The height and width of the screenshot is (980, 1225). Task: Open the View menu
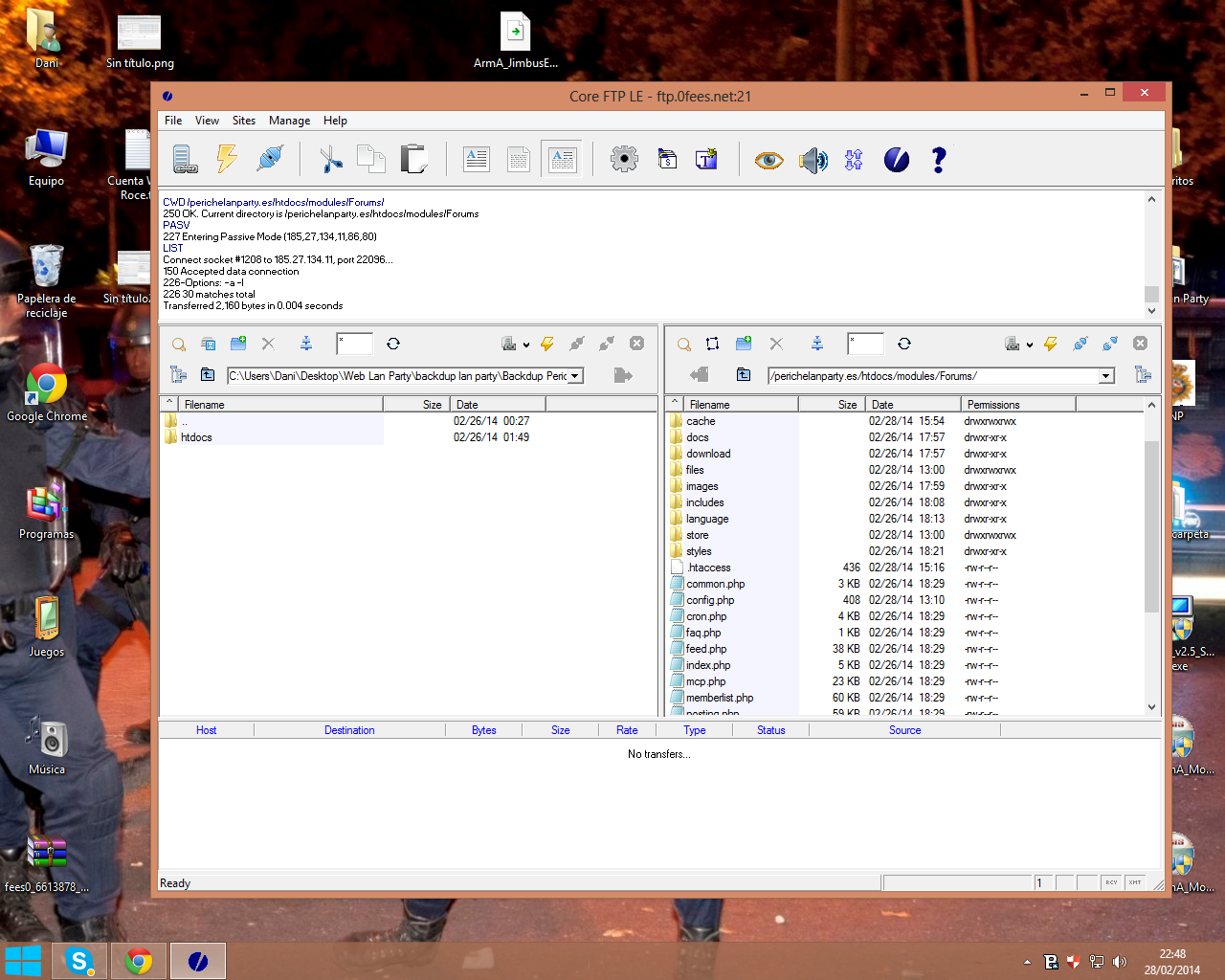pyautogui.click(x=207, y=121)
